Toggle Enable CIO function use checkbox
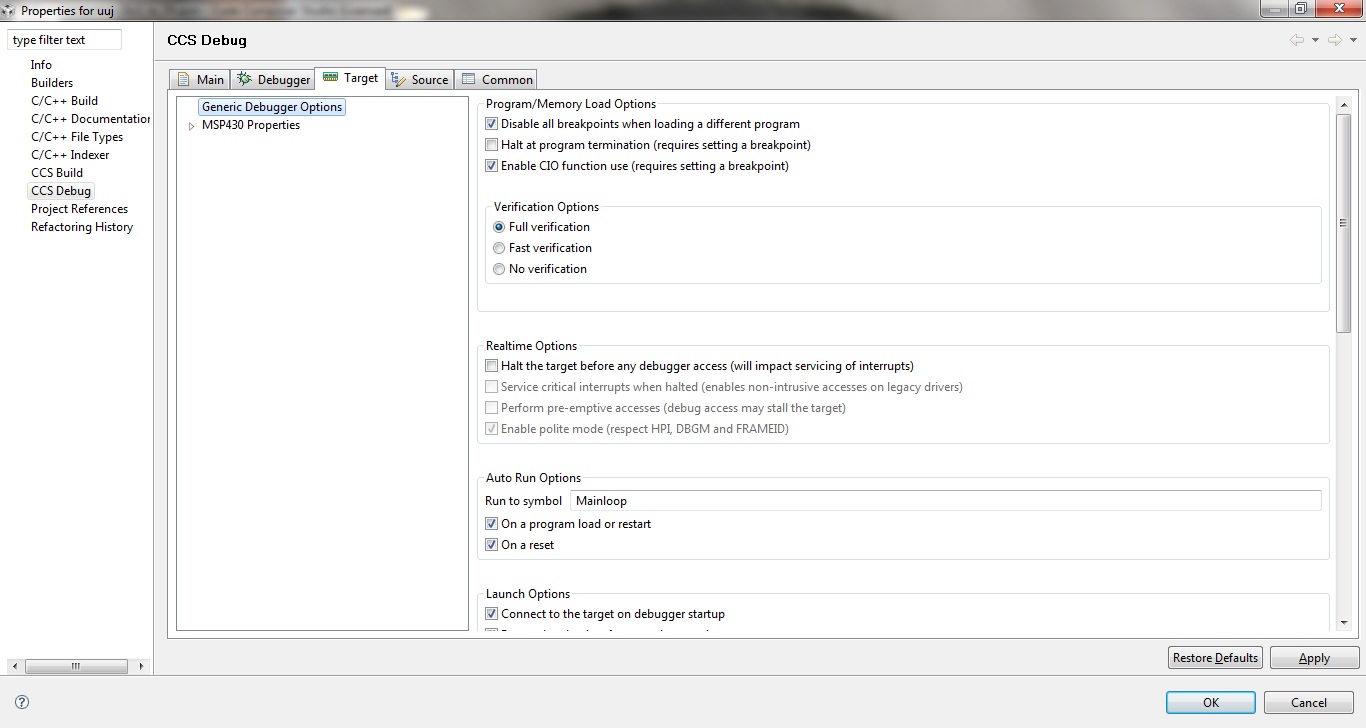 [491, 166]
